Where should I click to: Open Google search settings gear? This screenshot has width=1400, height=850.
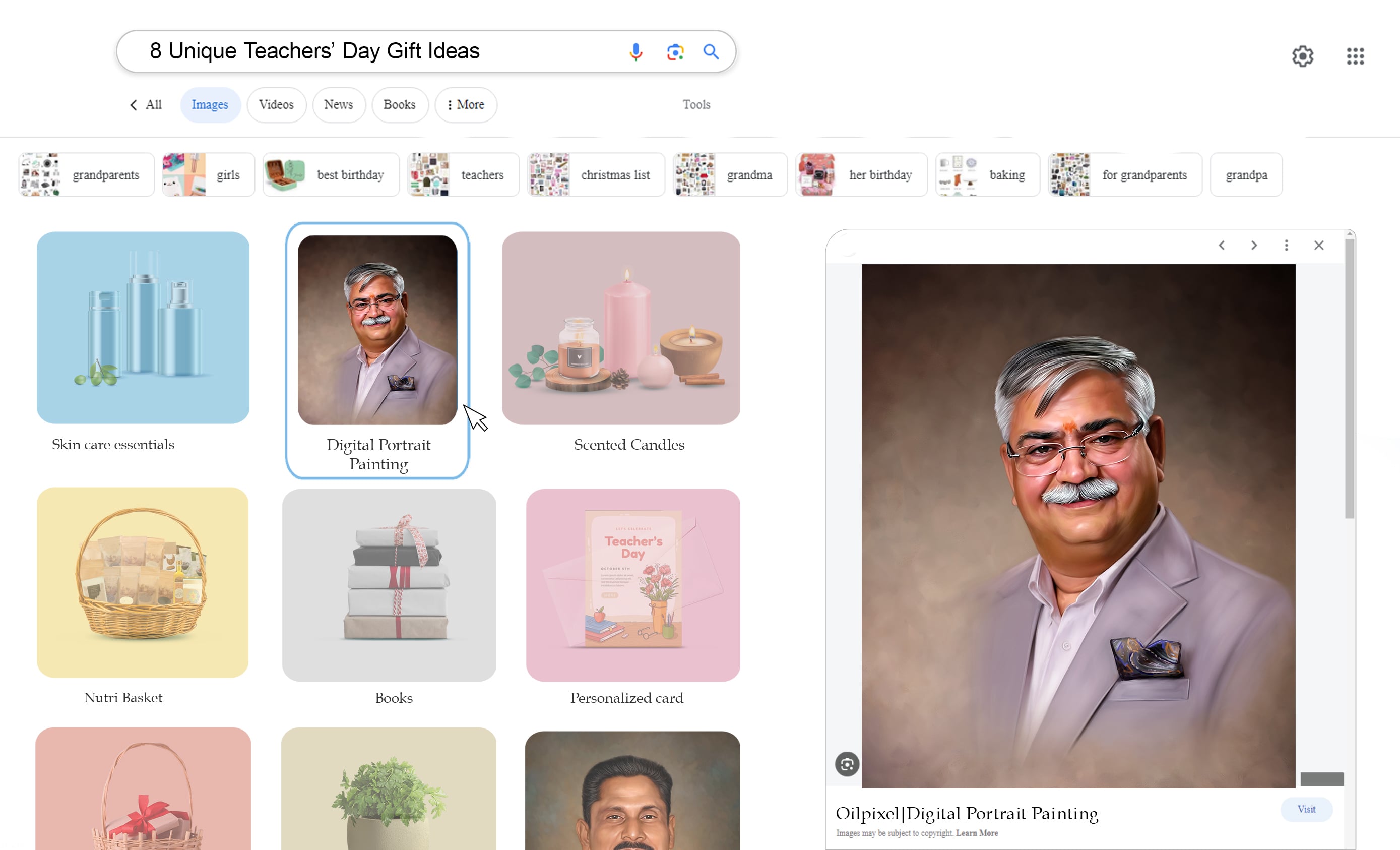click(x=1303, y=56)
